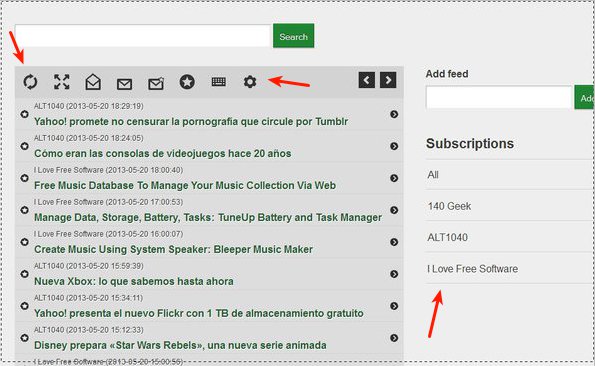Expand the Yahoo! Tumblr article arrow
595x366 pixels.
[x=394, y=114]
